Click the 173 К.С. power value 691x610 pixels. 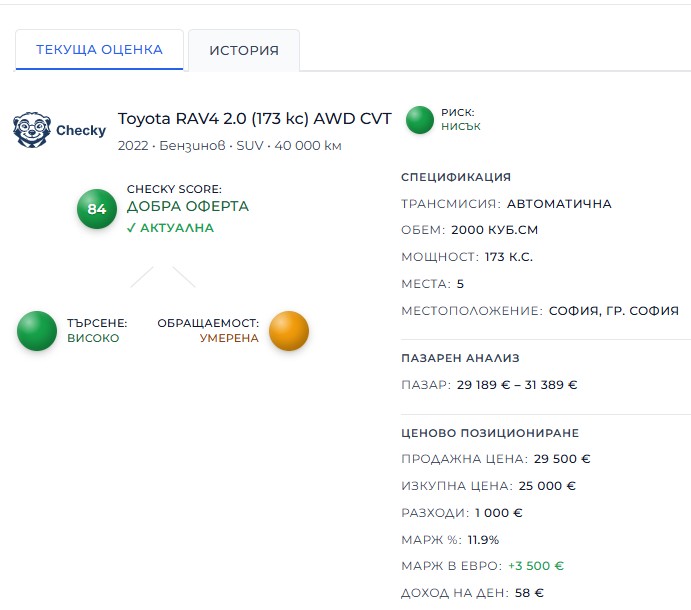click(x=509, y=257)
